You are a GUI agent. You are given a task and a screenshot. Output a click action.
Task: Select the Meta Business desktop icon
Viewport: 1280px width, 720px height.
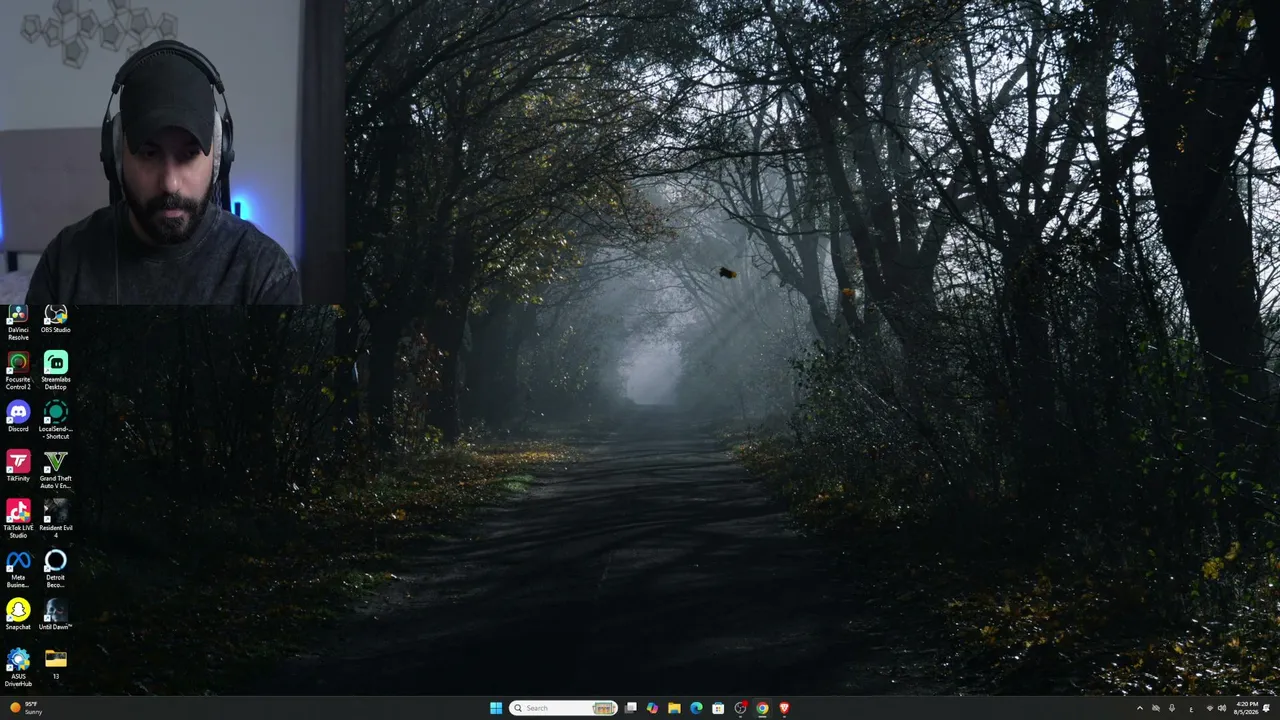[18, 568]
